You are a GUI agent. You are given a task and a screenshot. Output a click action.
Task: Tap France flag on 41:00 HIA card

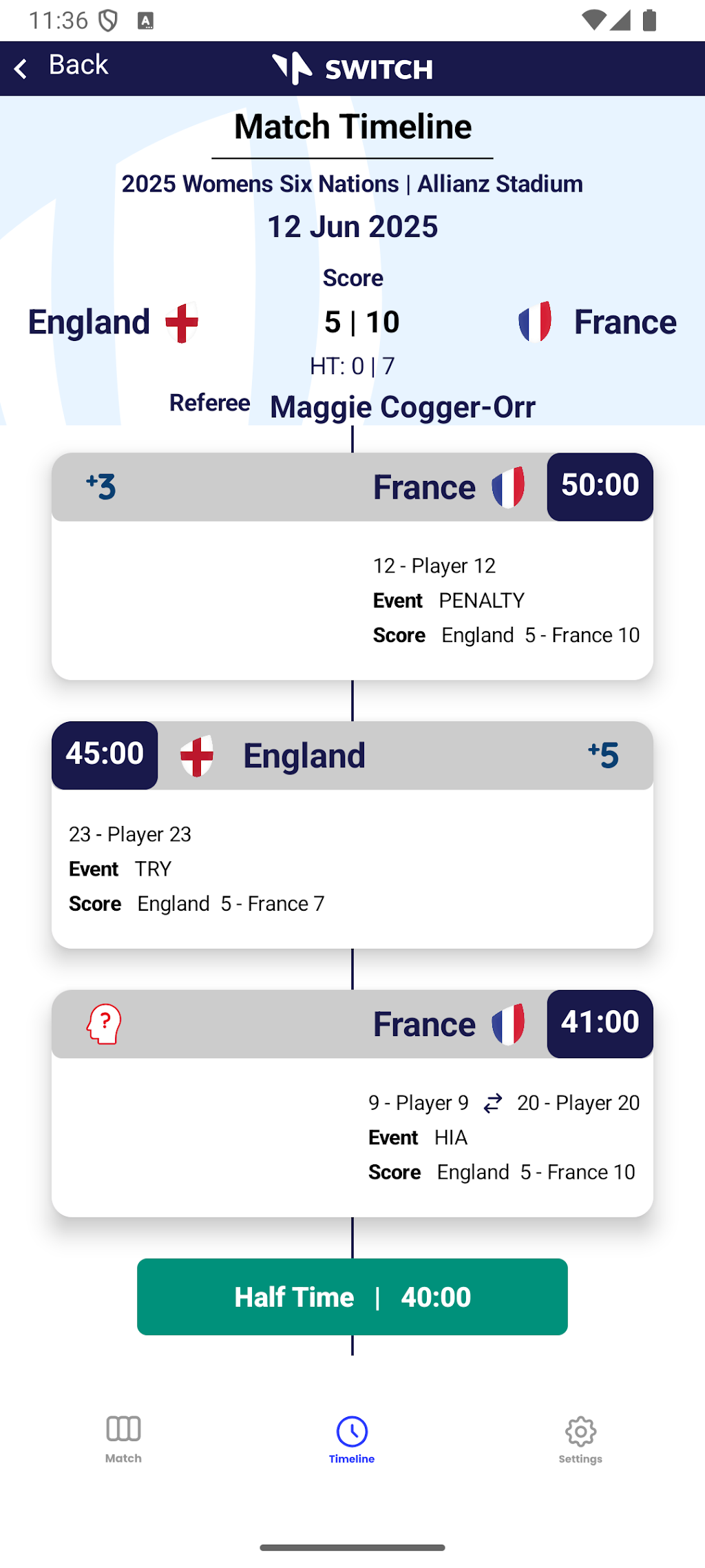(508, 1024)
